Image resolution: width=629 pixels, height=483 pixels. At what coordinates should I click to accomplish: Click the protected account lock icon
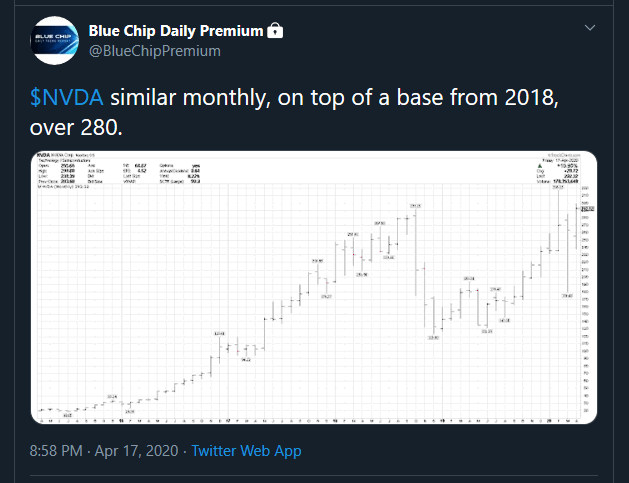pyautogui.click(x=275, y=30)
